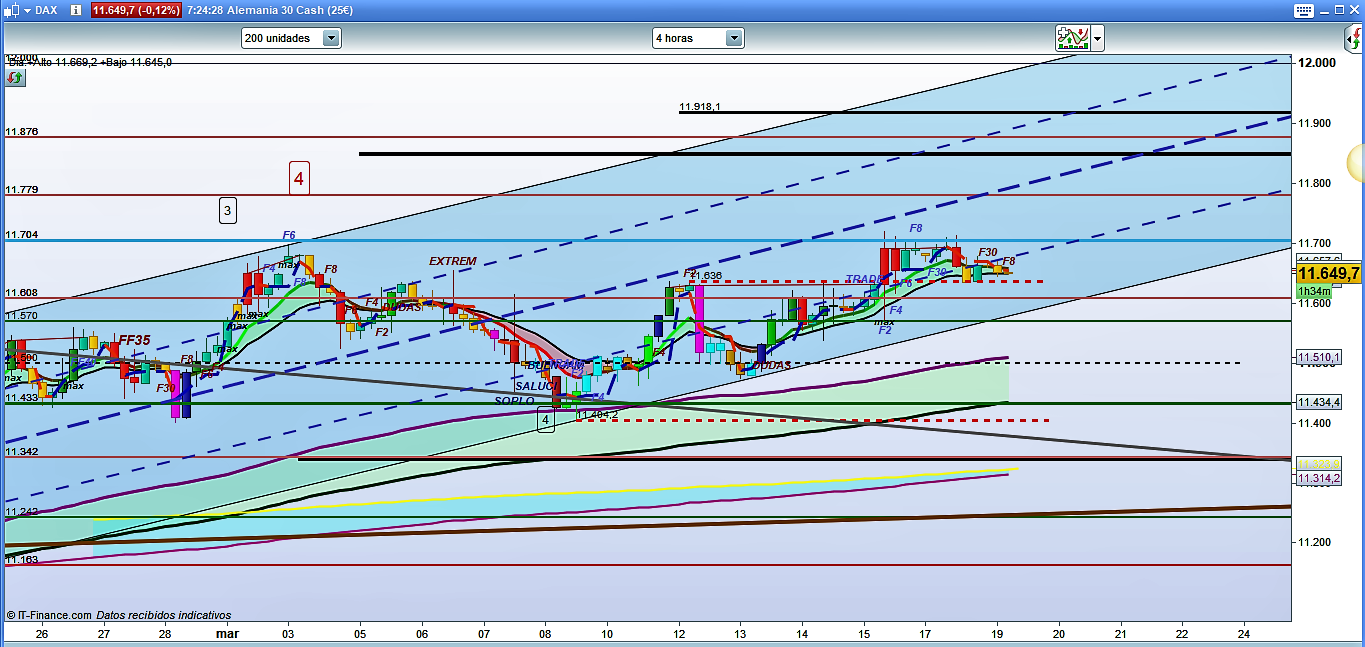1365x647 pixels.
Task: Click the 11.314,2 price axis tag
Action: pyautogui.click(x=1319, y=479)
